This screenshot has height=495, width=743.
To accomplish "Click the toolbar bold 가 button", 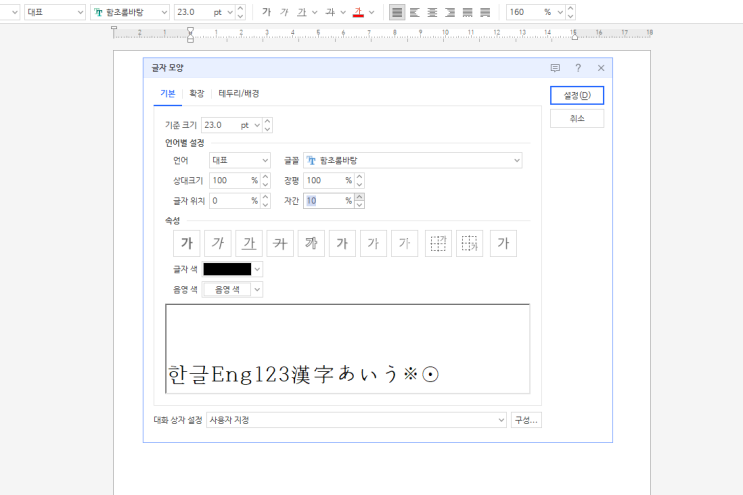I will click(266, 12).
